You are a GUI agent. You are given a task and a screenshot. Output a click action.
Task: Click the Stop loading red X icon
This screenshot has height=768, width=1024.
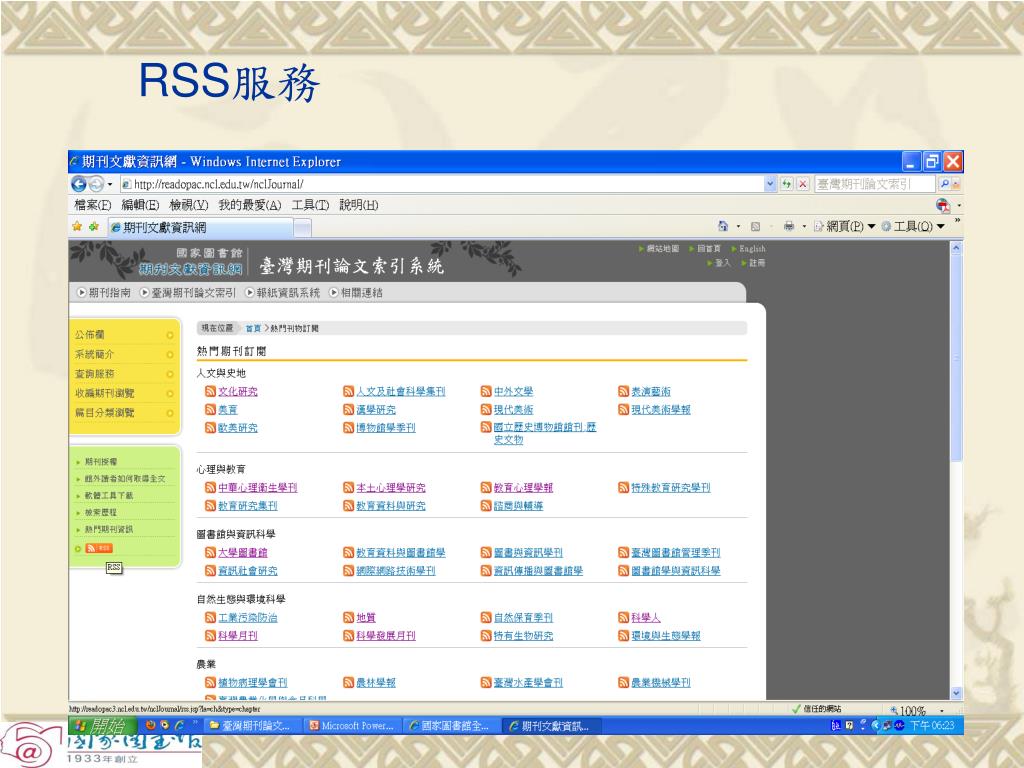(x=803, y=184)
